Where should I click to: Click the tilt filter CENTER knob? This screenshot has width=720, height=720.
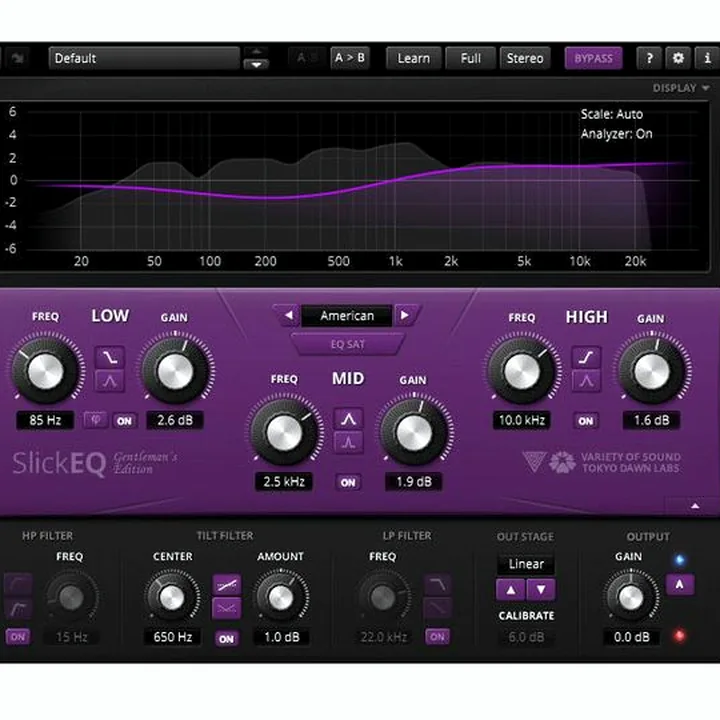pyautogui.click(x=172, y=597)
